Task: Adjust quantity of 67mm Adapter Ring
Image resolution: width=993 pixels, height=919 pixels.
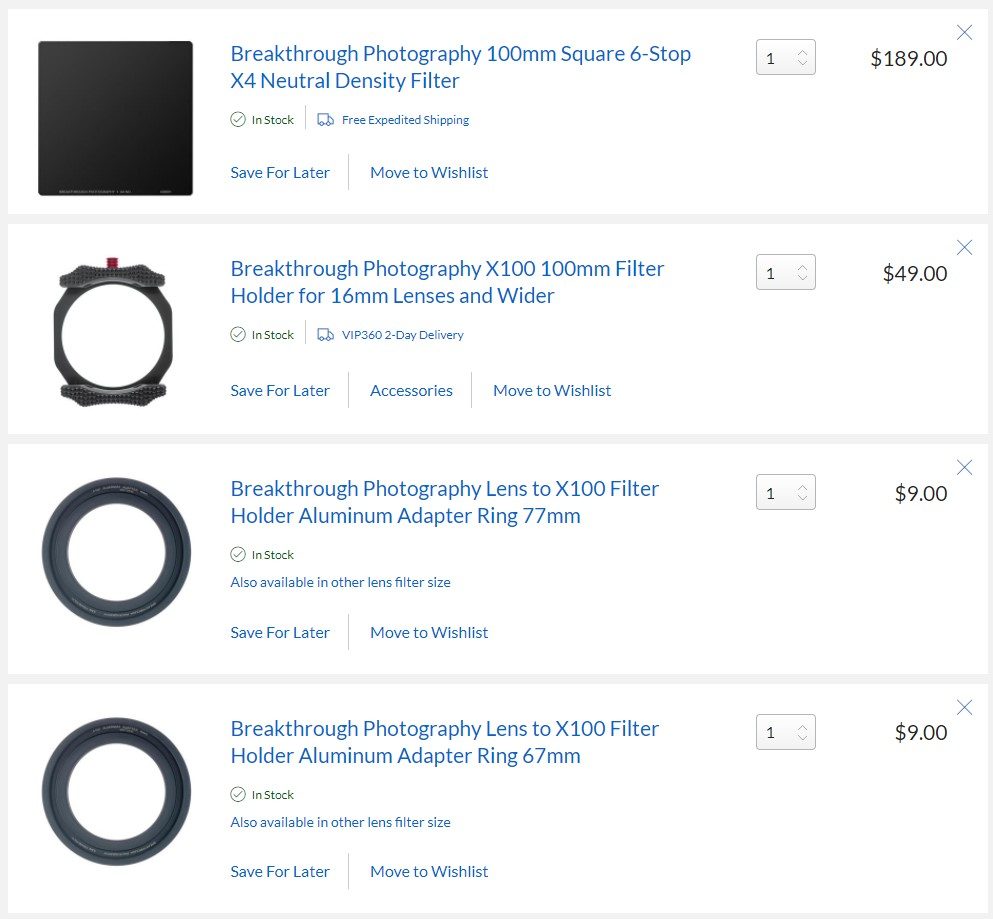Action: click(785, 732)
